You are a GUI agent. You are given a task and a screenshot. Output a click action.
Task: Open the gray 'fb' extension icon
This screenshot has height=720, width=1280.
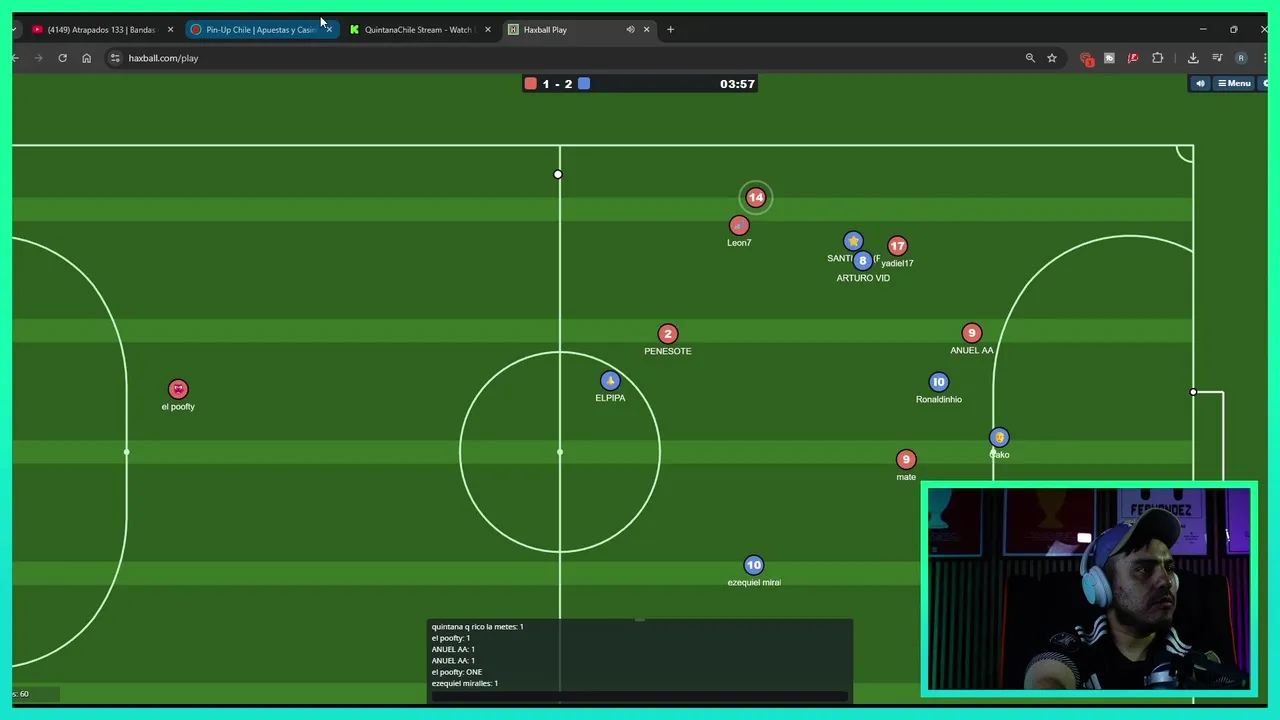point(1109,58)
